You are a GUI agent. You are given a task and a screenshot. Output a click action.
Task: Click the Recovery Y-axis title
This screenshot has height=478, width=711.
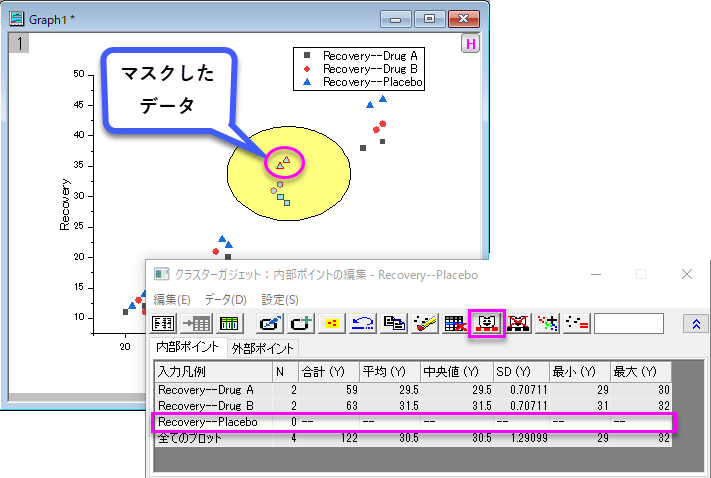point(65,205)
